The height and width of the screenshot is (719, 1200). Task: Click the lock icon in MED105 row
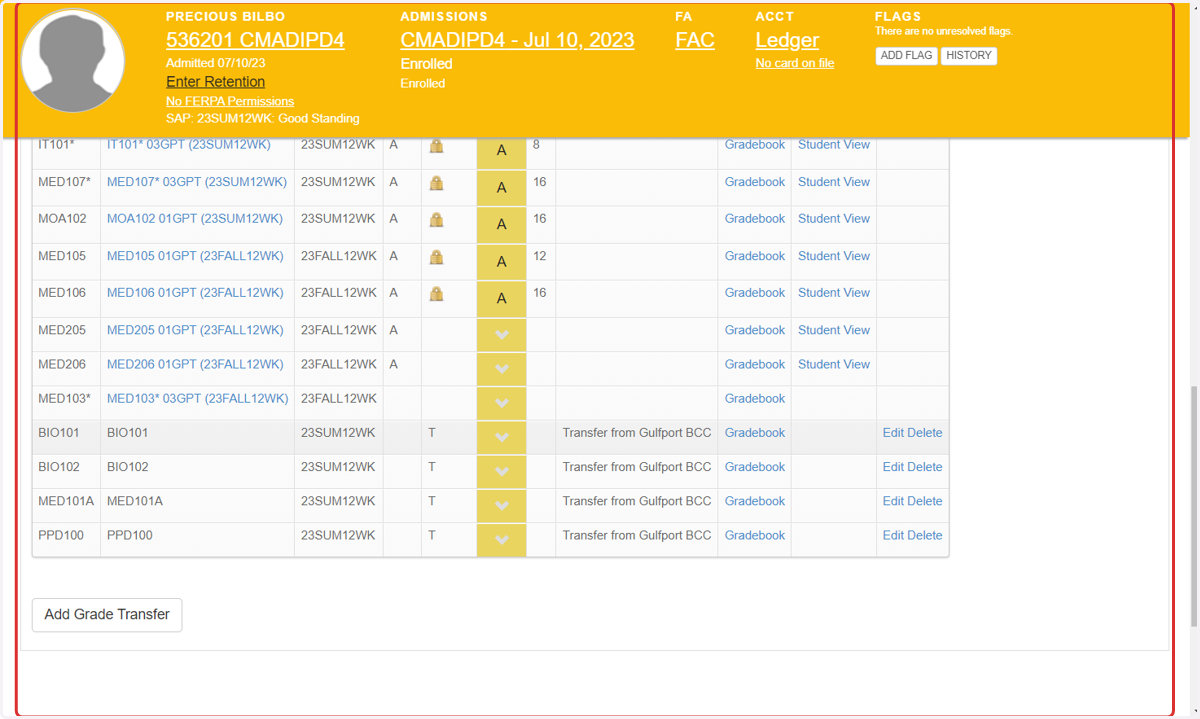(x=436, y=257)
